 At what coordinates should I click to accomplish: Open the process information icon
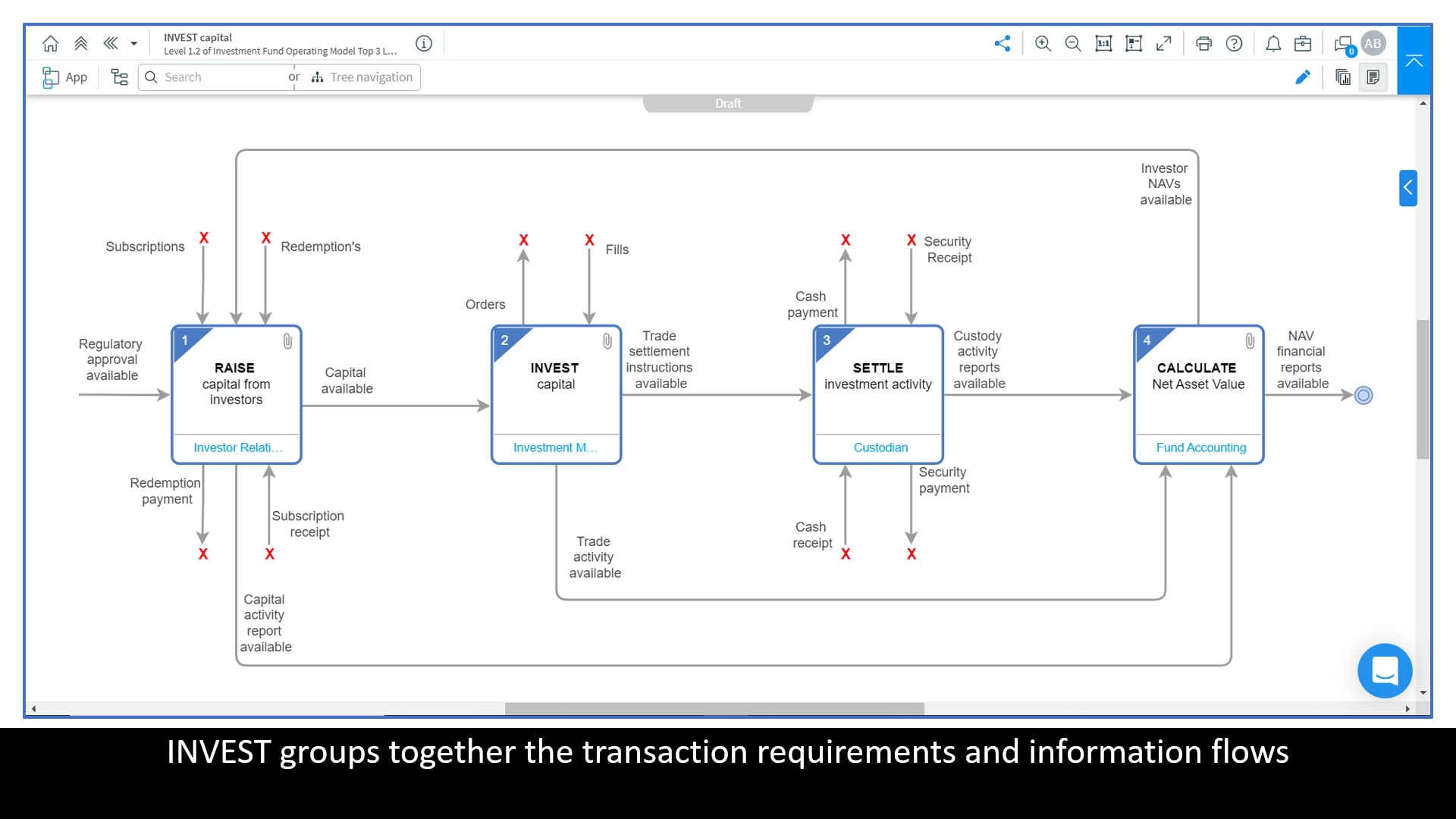coord(424,43)
